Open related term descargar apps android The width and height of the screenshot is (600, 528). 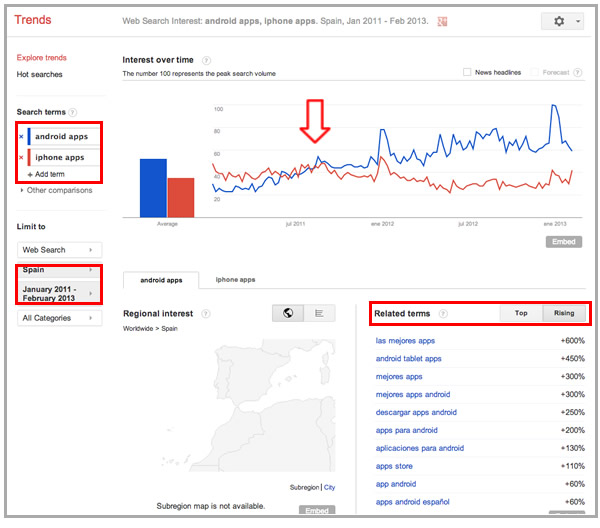point(416,412)
